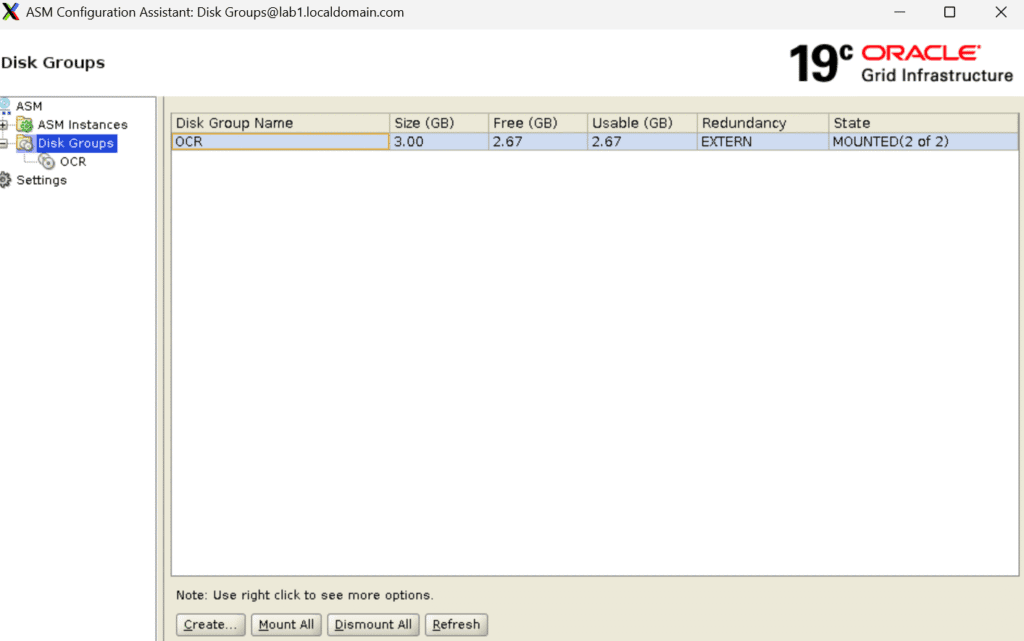Click the Settings gear icon
Image resolution: width=1024 pixels, height=641 pixels.
pyautogui.click(x=5, y=180)
